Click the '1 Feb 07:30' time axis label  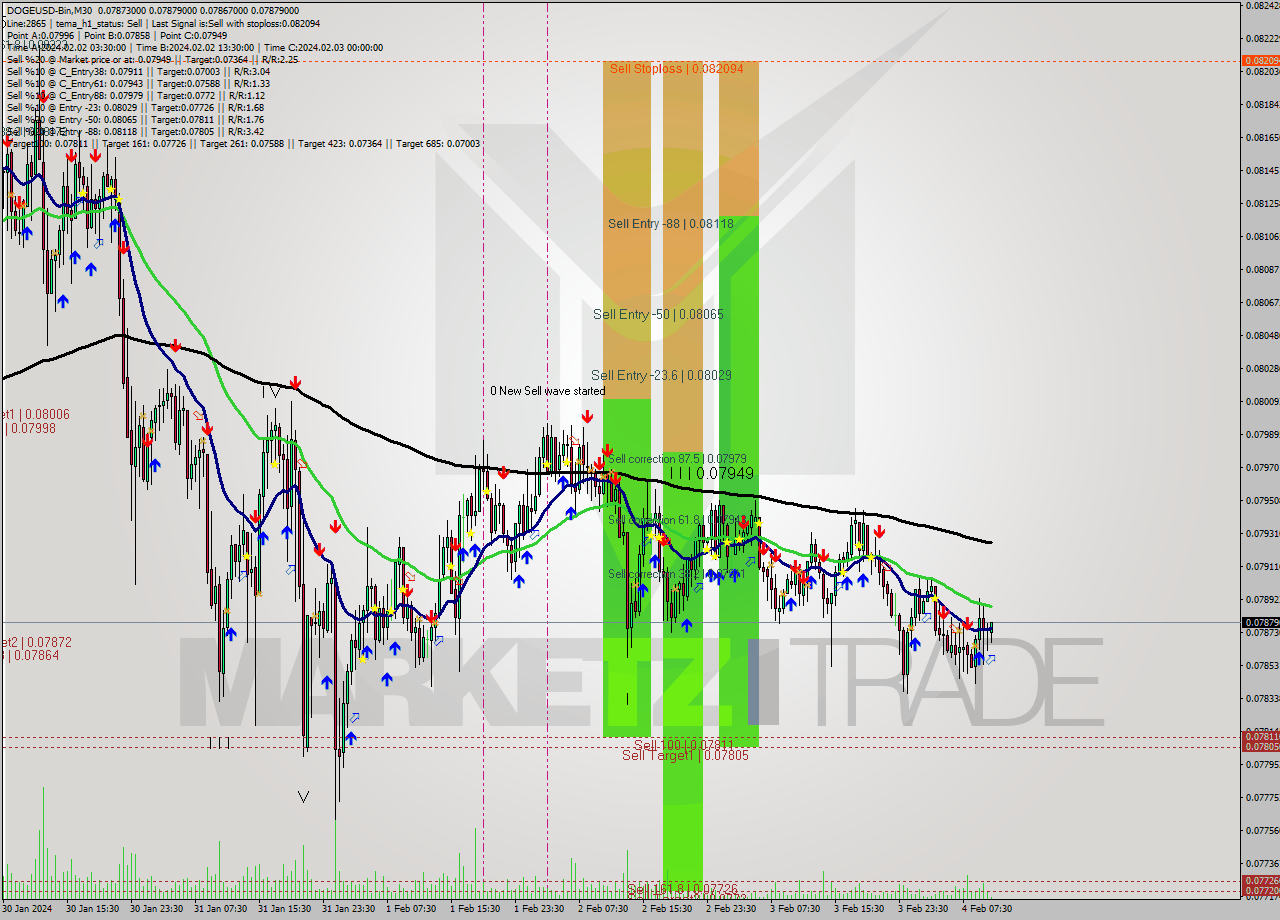411,909
